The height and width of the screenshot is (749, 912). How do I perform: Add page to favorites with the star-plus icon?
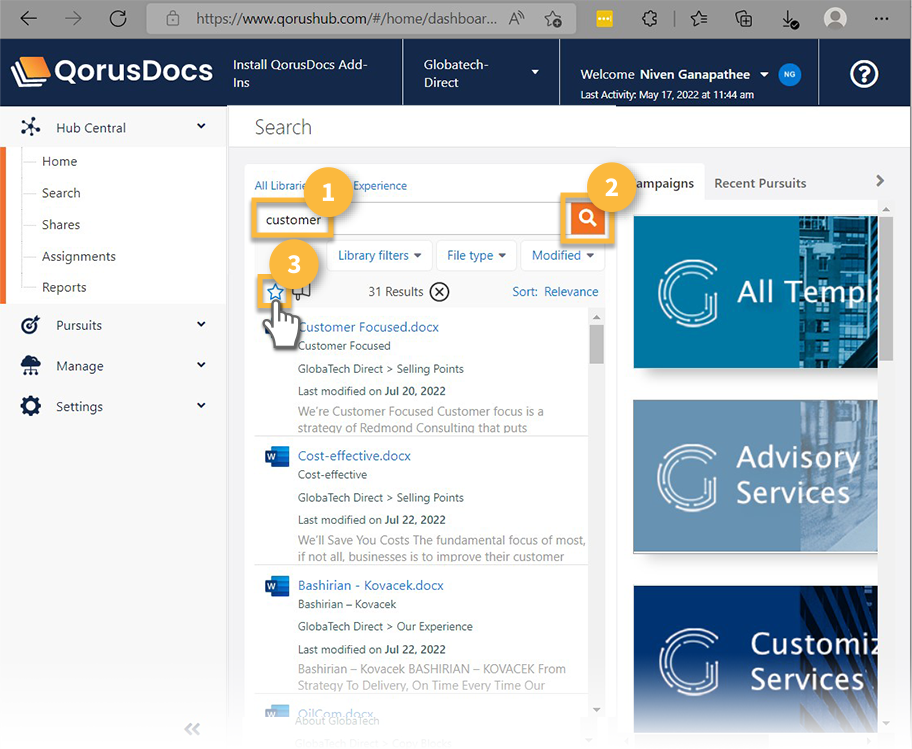[553, 19]
